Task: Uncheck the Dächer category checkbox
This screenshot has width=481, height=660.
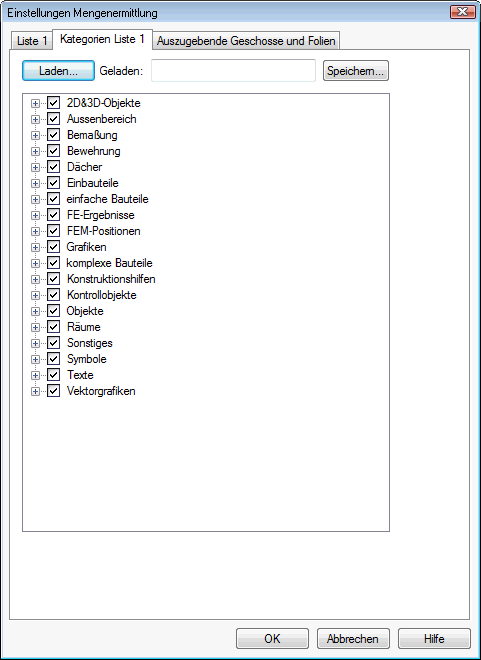Action: tap(53, 167)
